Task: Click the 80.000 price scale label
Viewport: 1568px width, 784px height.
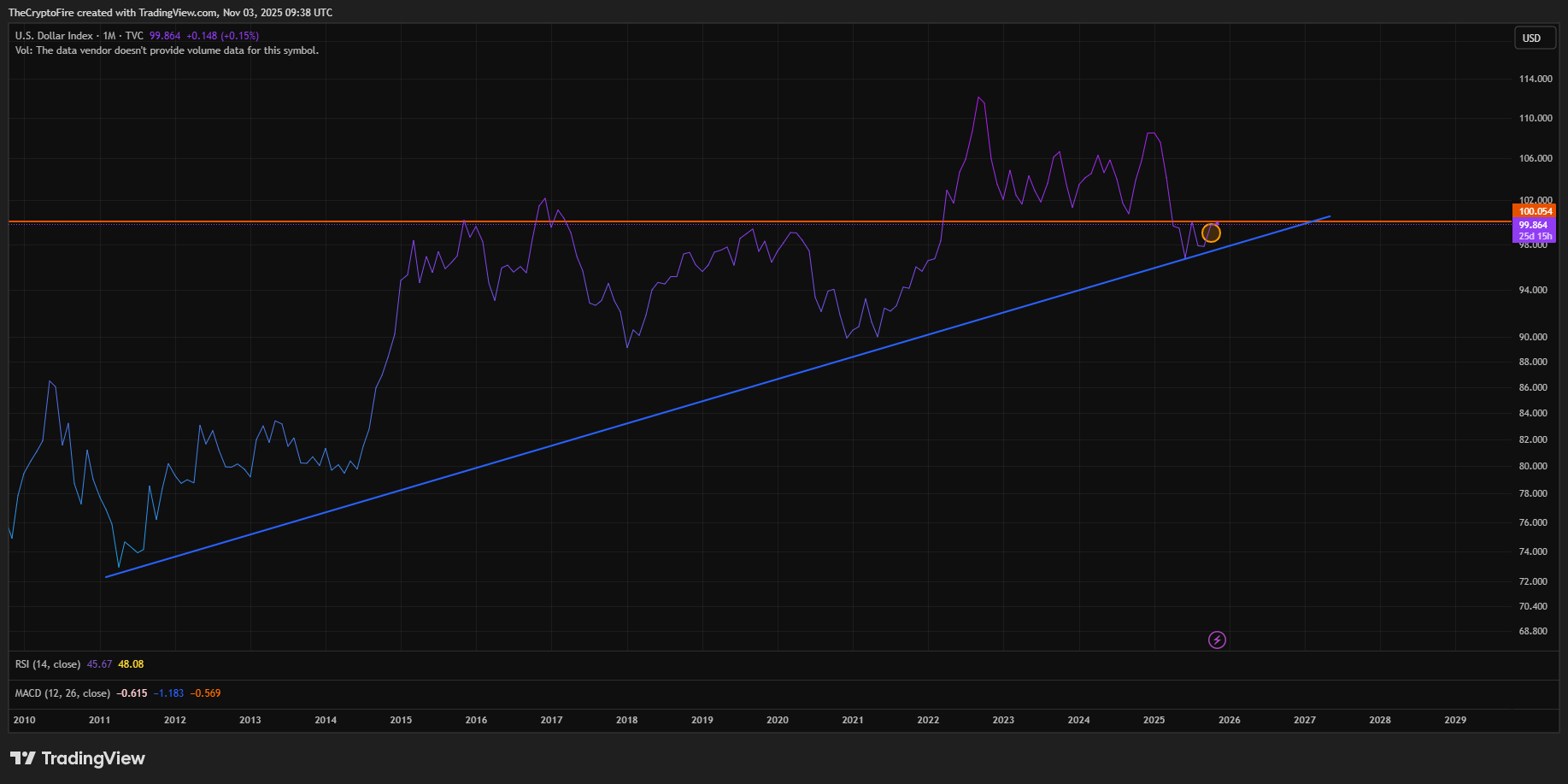Action: 1533,466
